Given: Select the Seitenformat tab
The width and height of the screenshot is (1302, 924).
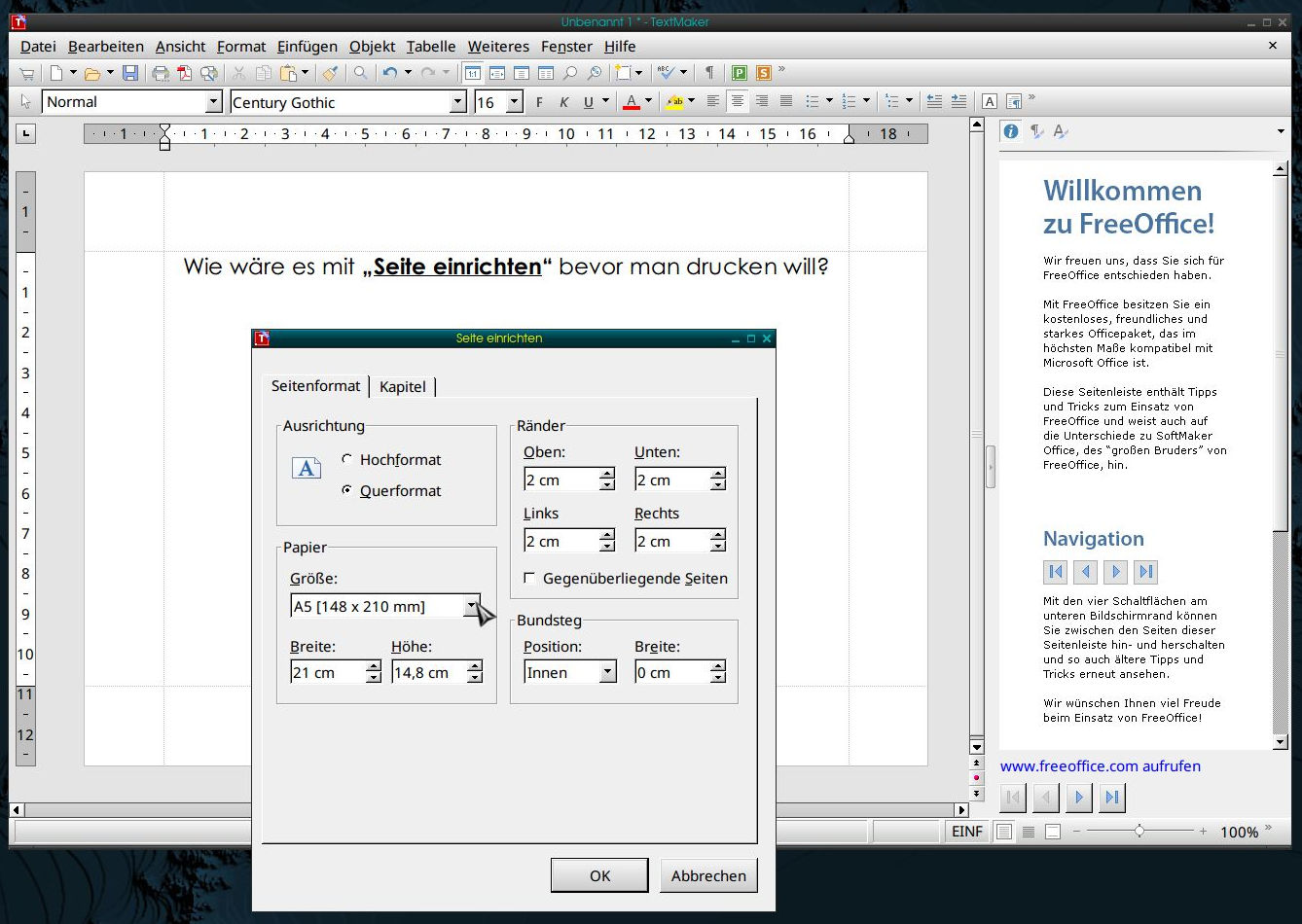Looking at the screenshot, I should tap(315, 385).
